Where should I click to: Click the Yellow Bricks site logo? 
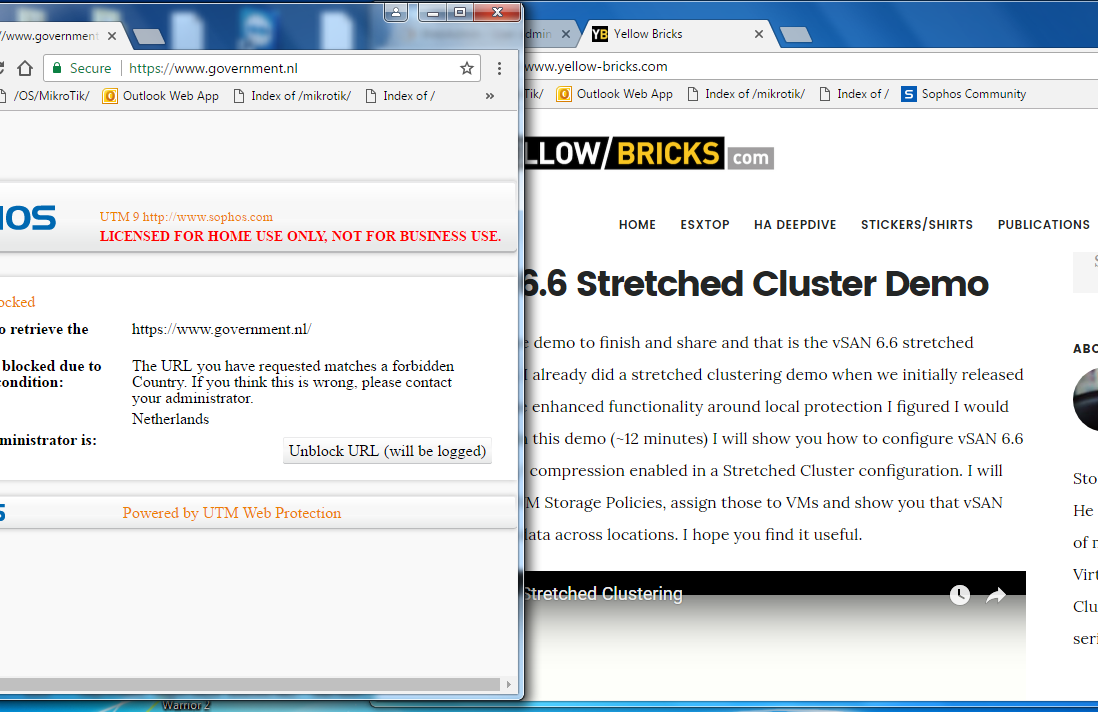[x=649, y=153]
